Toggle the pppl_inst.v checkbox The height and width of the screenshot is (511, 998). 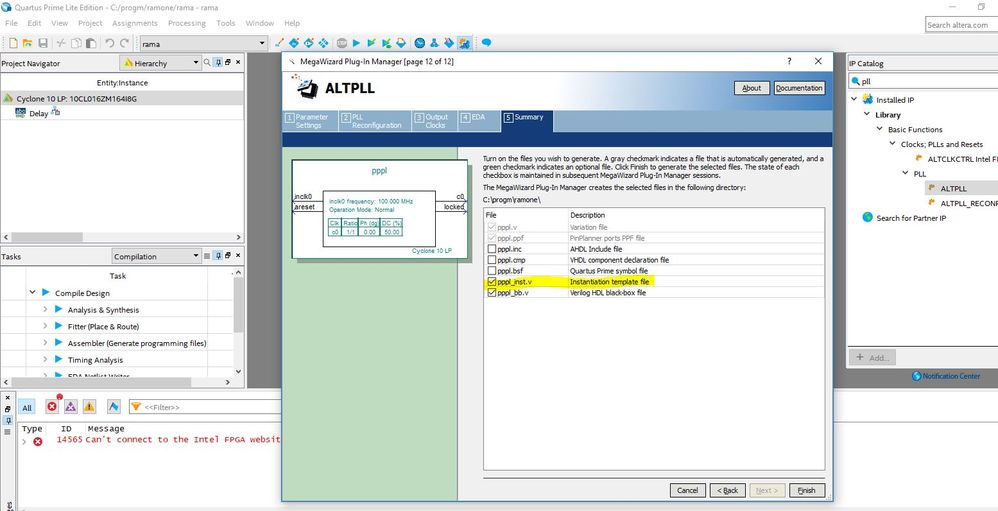[491, 281]
